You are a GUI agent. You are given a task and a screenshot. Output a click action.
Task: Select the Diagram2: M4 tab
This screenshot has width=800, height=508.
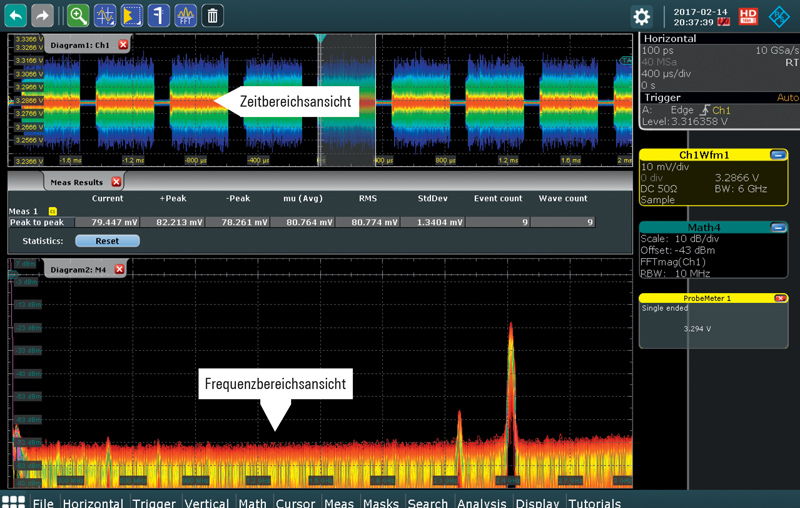[x=79, y=269]
